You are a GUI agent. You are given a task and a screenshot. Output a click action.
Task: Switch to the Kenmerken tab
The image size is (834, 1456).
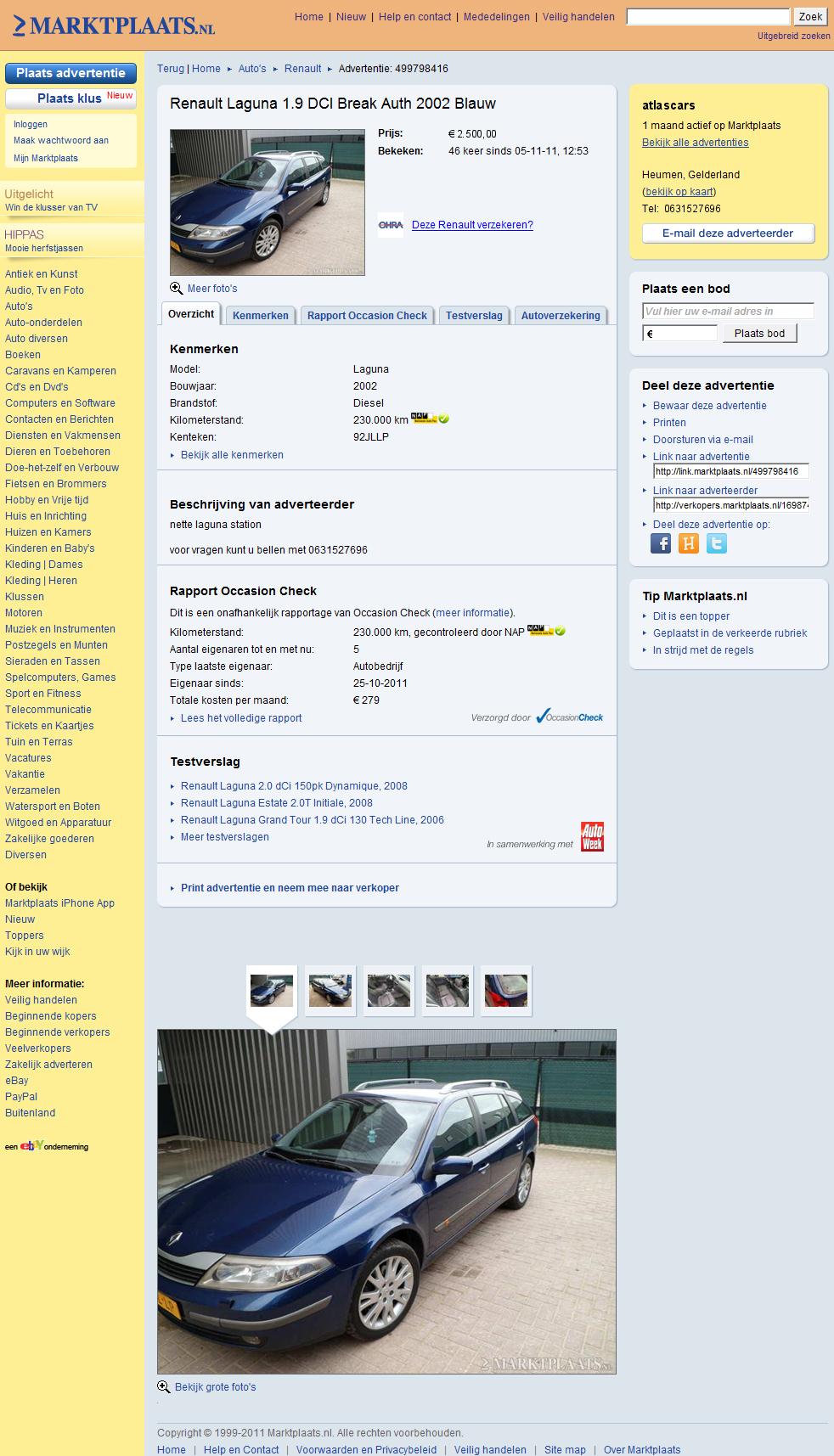click(261, 315)
